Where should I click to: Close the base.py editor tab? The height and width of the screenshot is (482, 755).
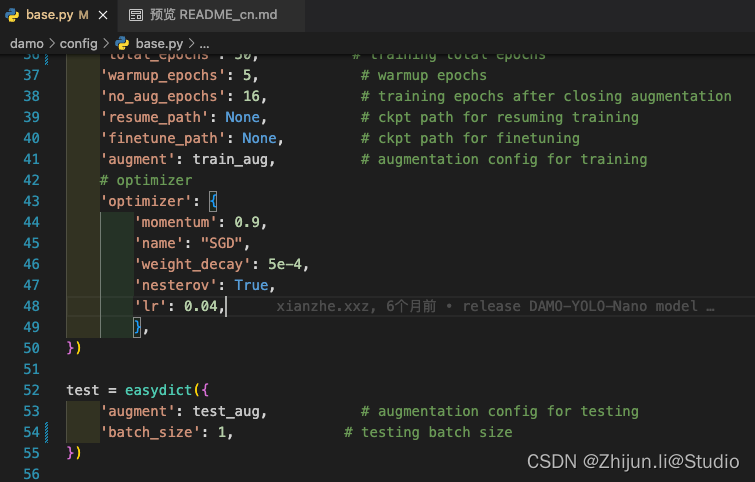tap(103, 15)
